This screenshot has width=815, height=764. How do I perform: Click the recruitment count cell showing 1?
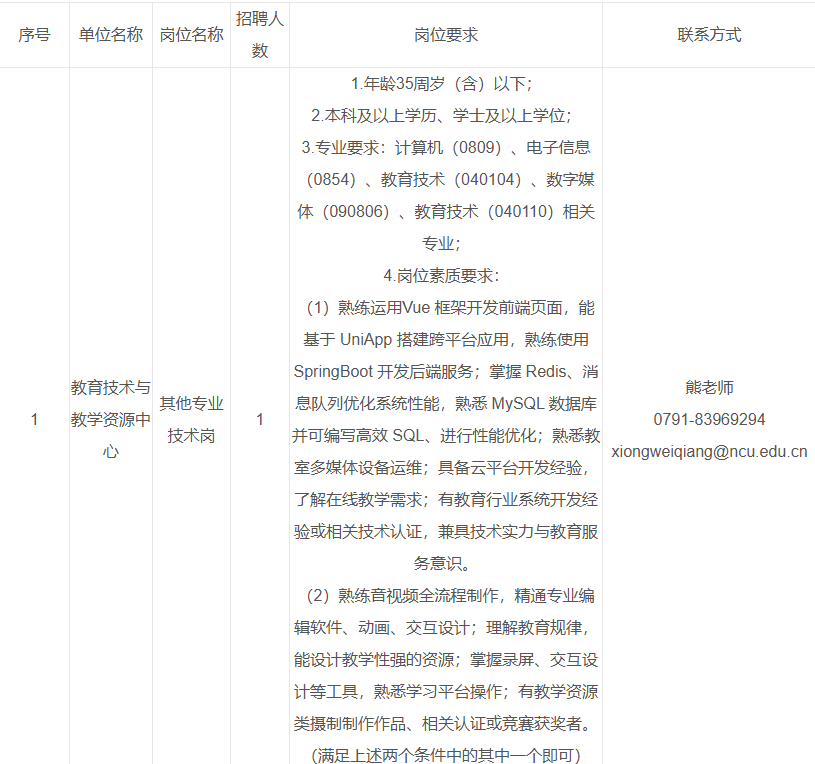click(x=260, y=418)
